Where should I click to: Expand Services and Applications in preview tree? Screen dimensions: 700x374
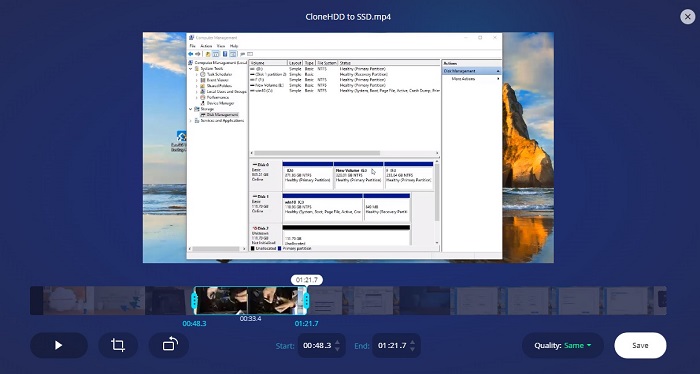click(191, 121)
